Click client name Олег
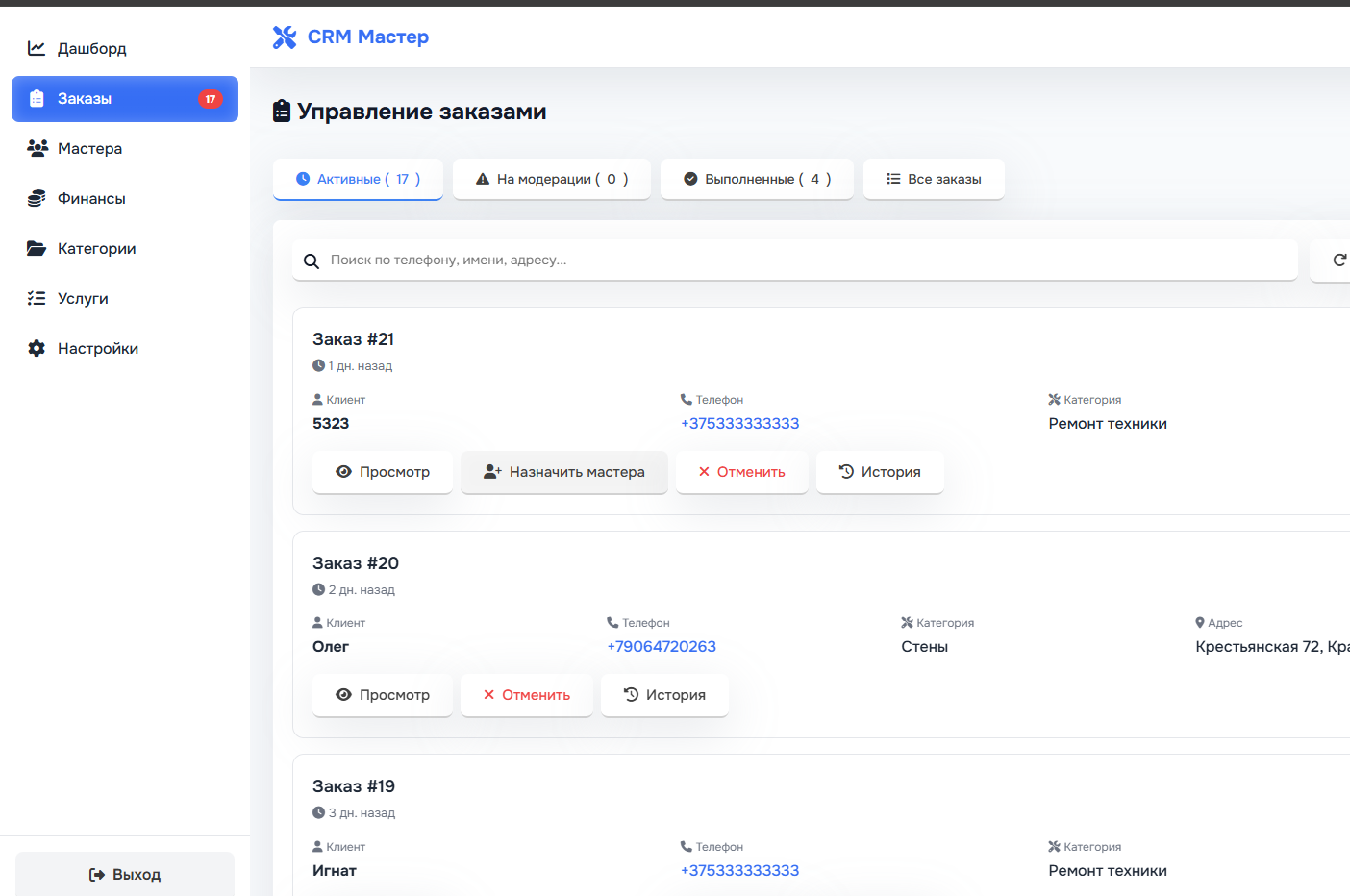 (331, 647)
